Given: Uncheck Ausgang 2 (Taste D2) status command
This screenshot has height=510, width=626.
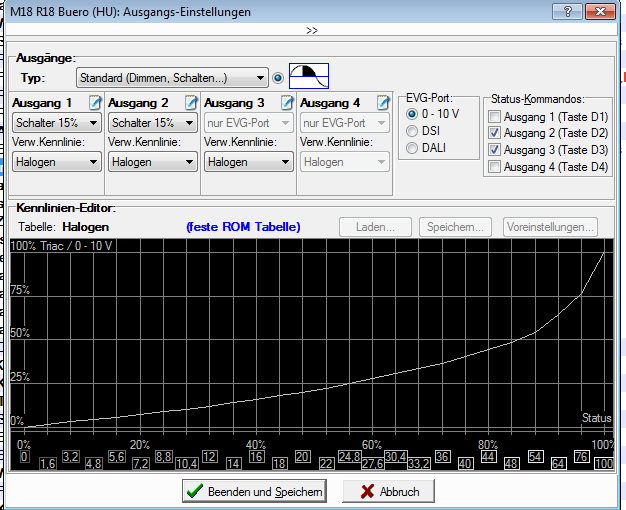Looking at the screenshot, I should (x=493, y=133).
